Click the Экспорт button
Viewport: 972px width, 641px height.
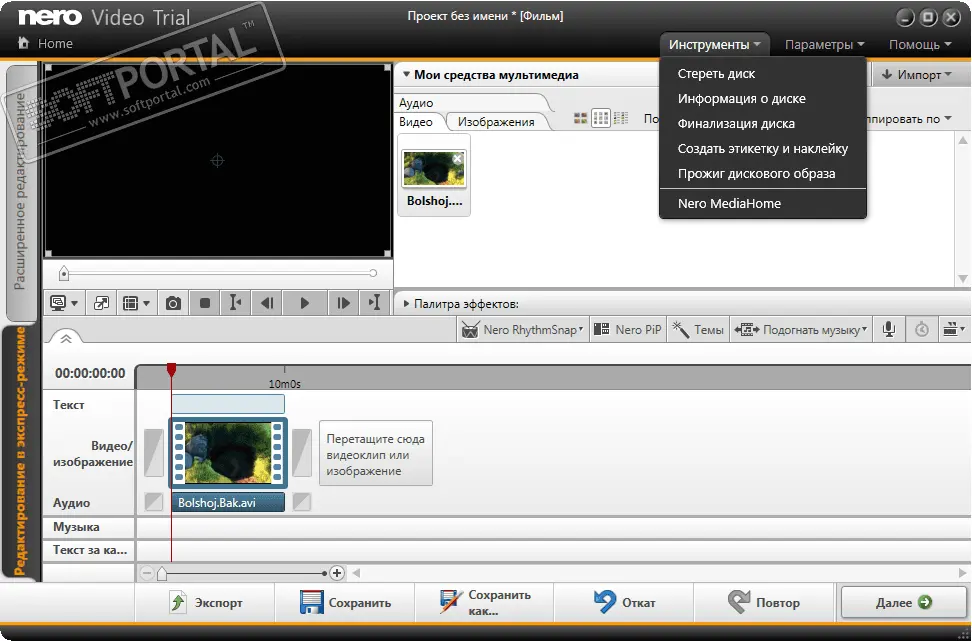pos(206,603)
